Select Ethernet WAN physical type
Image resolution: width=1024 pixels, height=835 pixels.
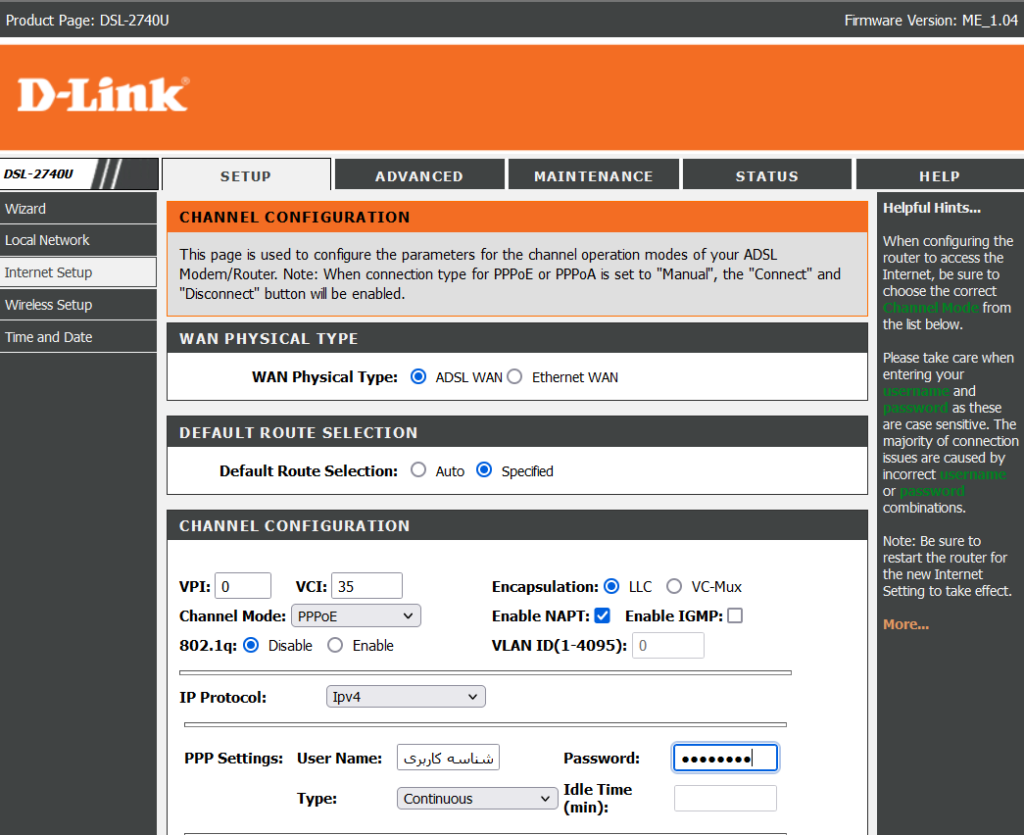click(x=515, y=377)
